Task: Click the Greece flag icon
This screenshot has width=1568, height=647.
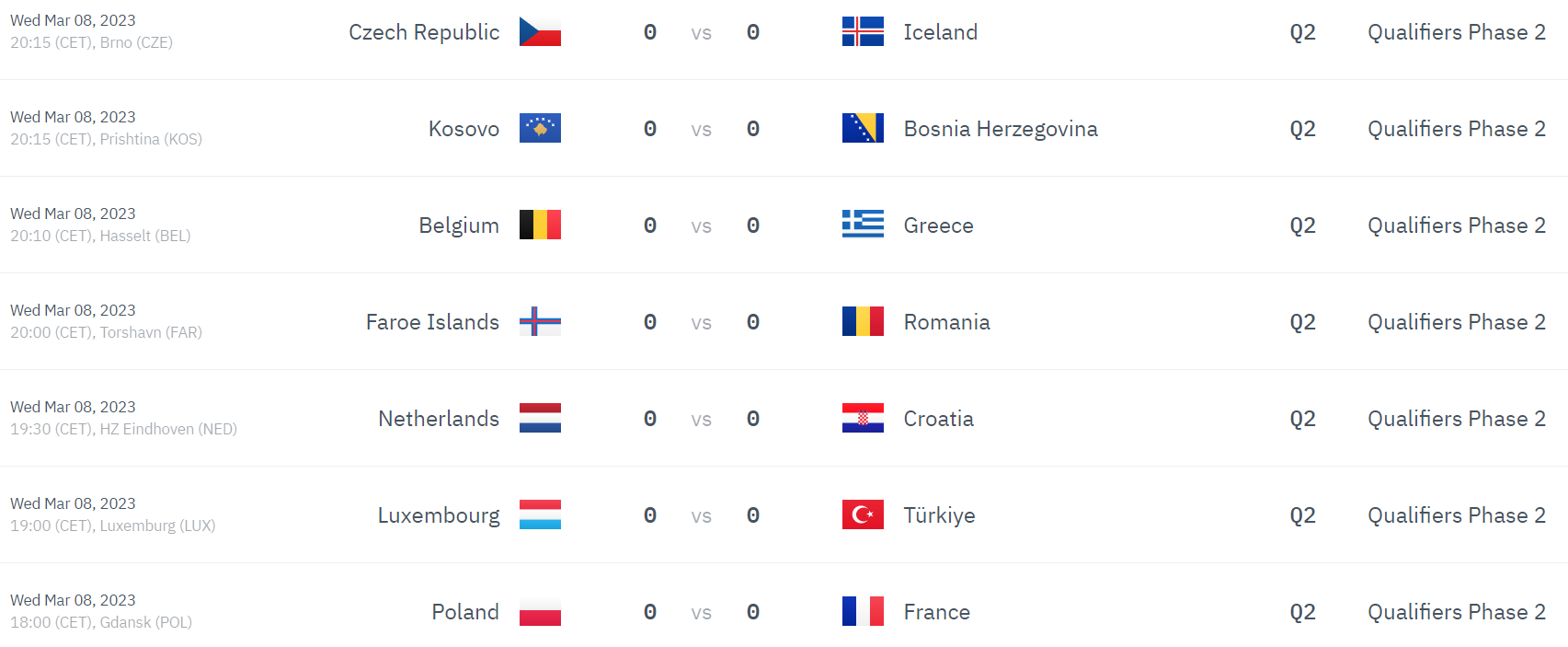Action: click(863, 225)
